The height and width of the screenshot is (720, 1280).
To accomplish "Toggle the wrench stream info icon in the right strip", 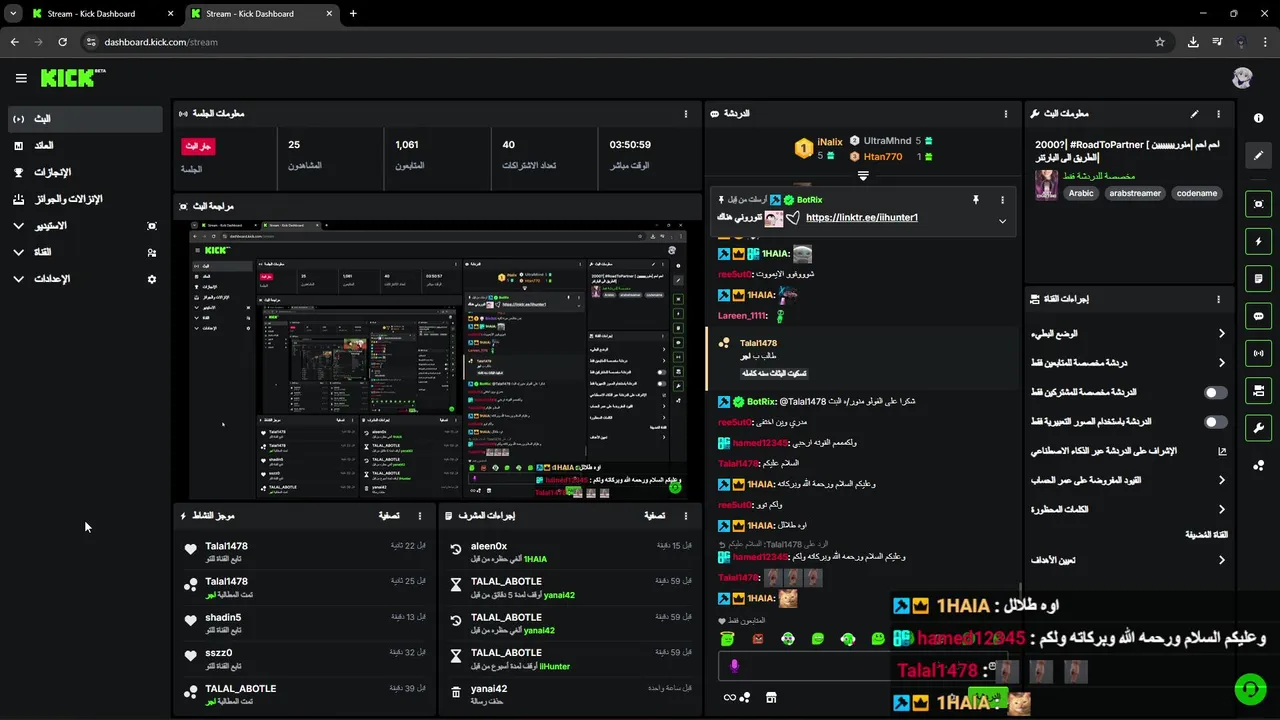I will pos(1258,428).
